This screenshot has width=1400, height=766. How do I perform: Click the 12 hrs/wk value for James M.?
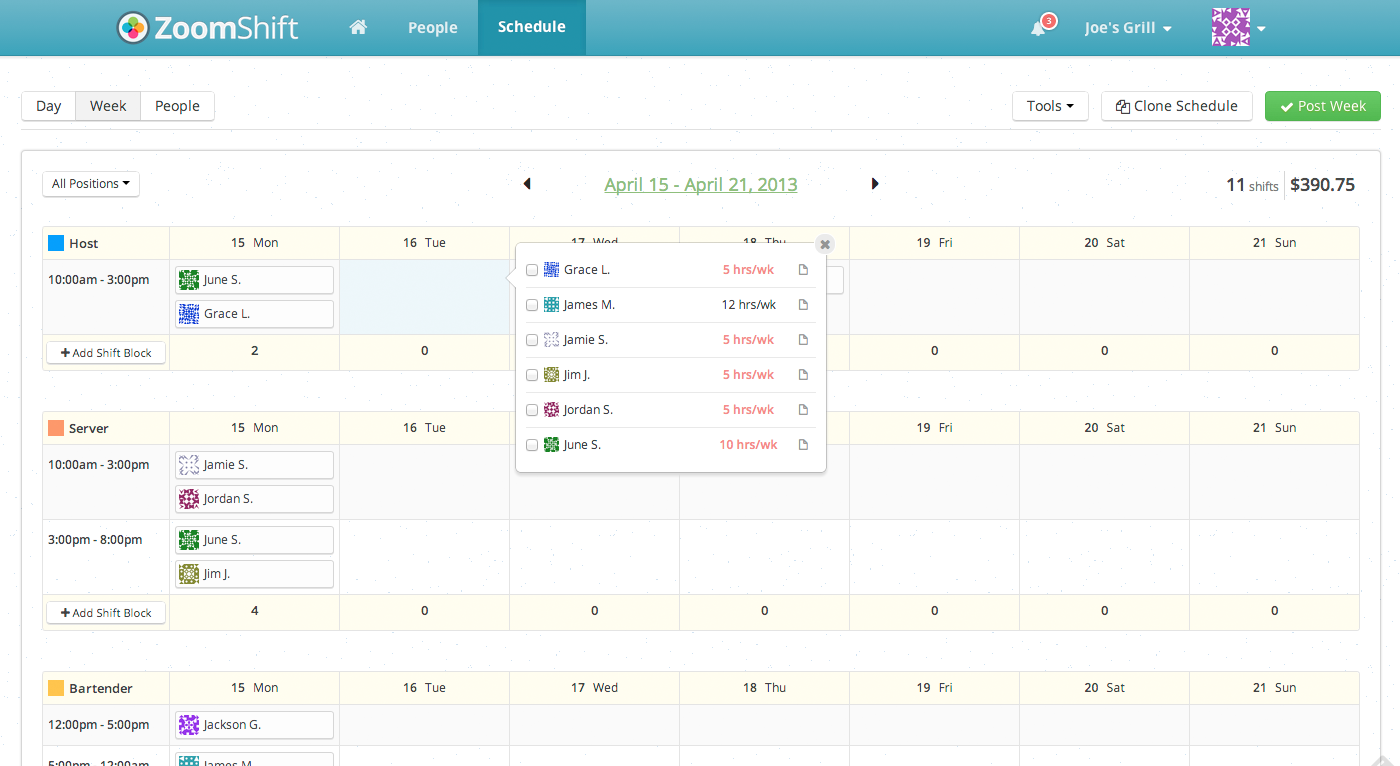coord(749,305)
